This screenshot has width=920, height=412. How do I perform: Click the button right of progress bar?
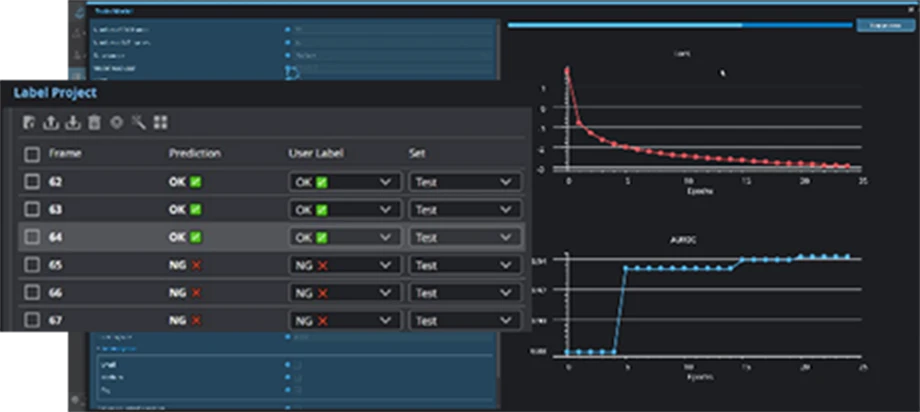(x=885, y=25)
